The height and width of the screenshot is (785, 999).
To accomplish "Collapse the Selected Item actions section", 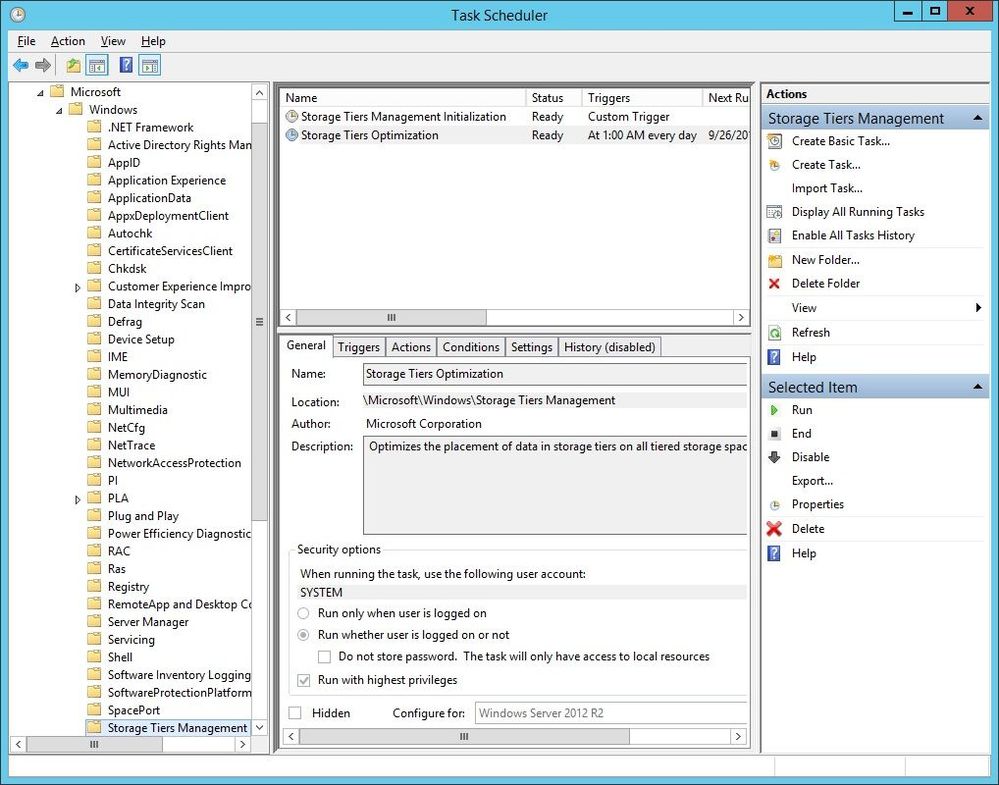I will 977,387.
